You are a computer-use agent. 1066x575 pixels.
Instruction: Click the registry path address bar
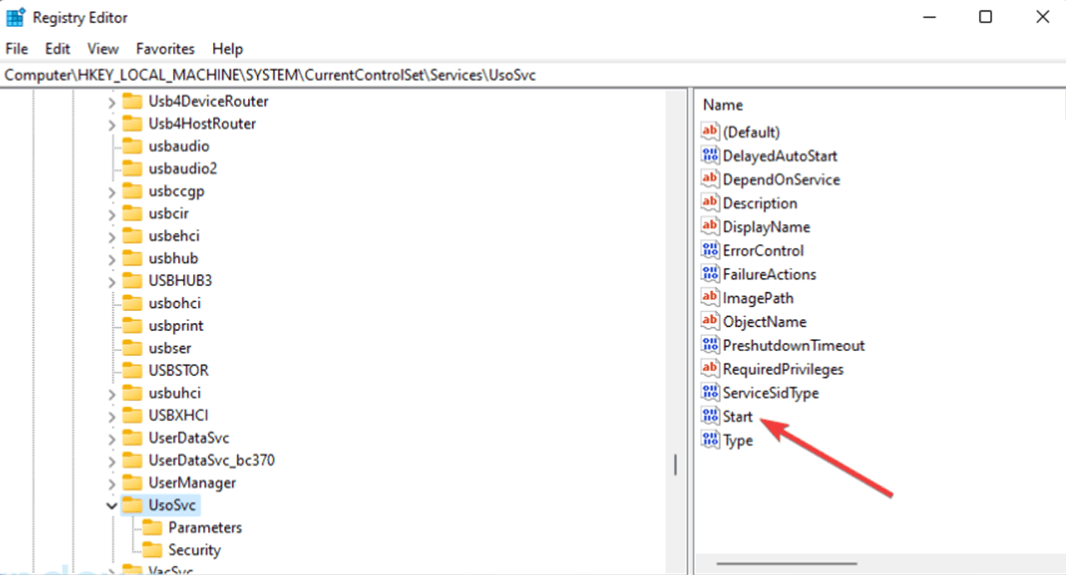[533, 75]
